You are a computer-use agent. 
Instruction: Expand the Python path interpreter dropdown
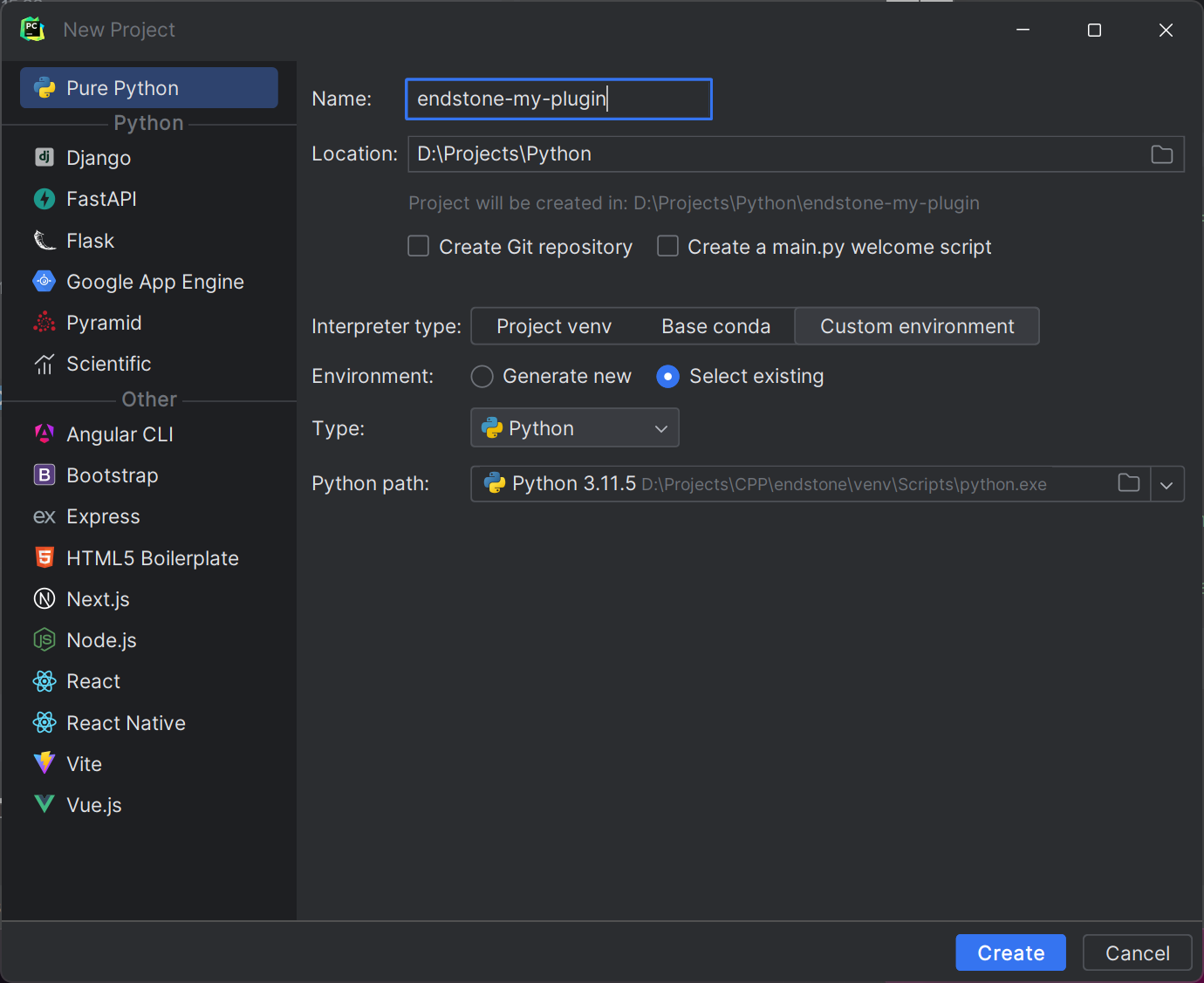[x=1167, y=484]
